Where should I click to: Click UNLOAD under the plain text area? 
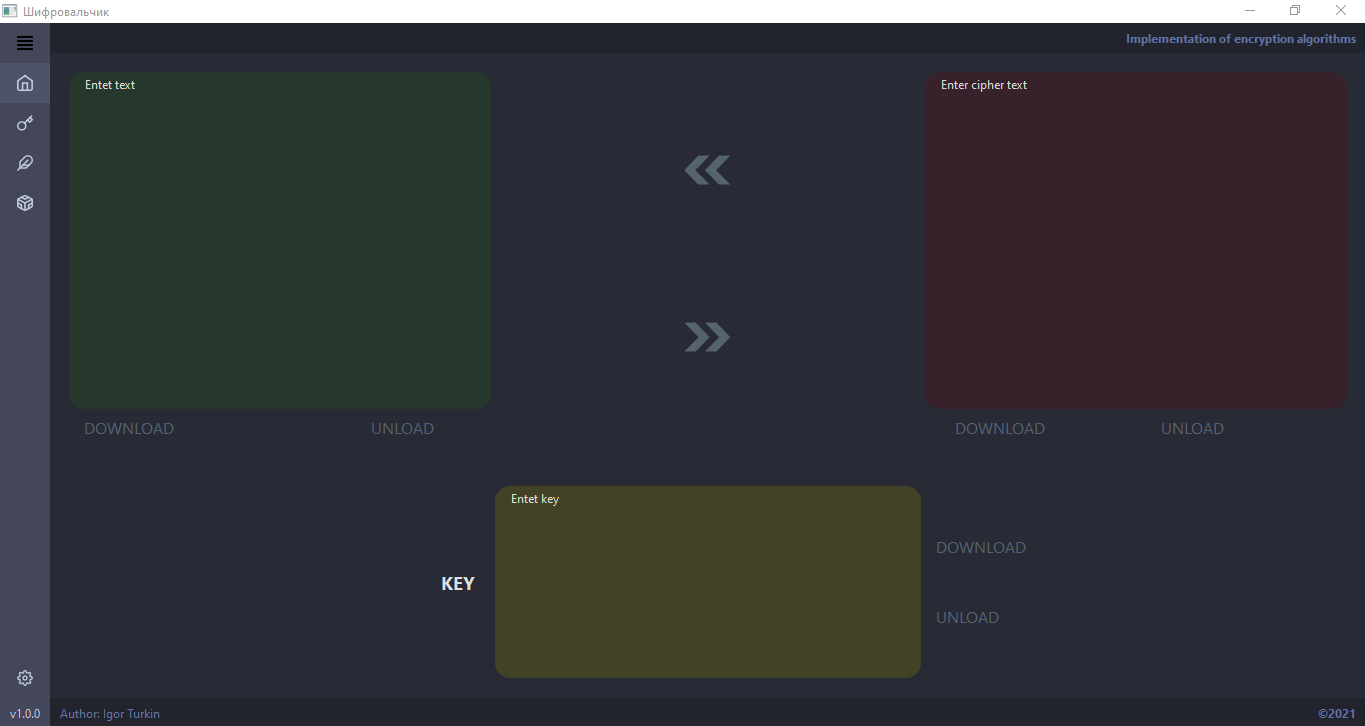402,428
